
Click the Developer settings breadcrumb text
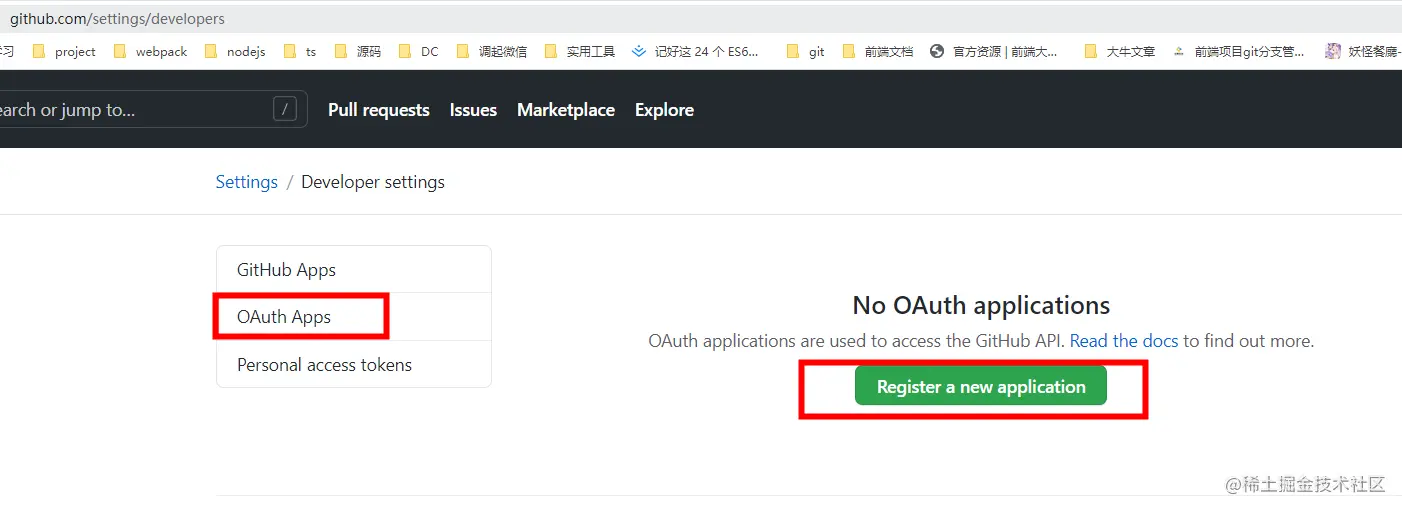373,182
